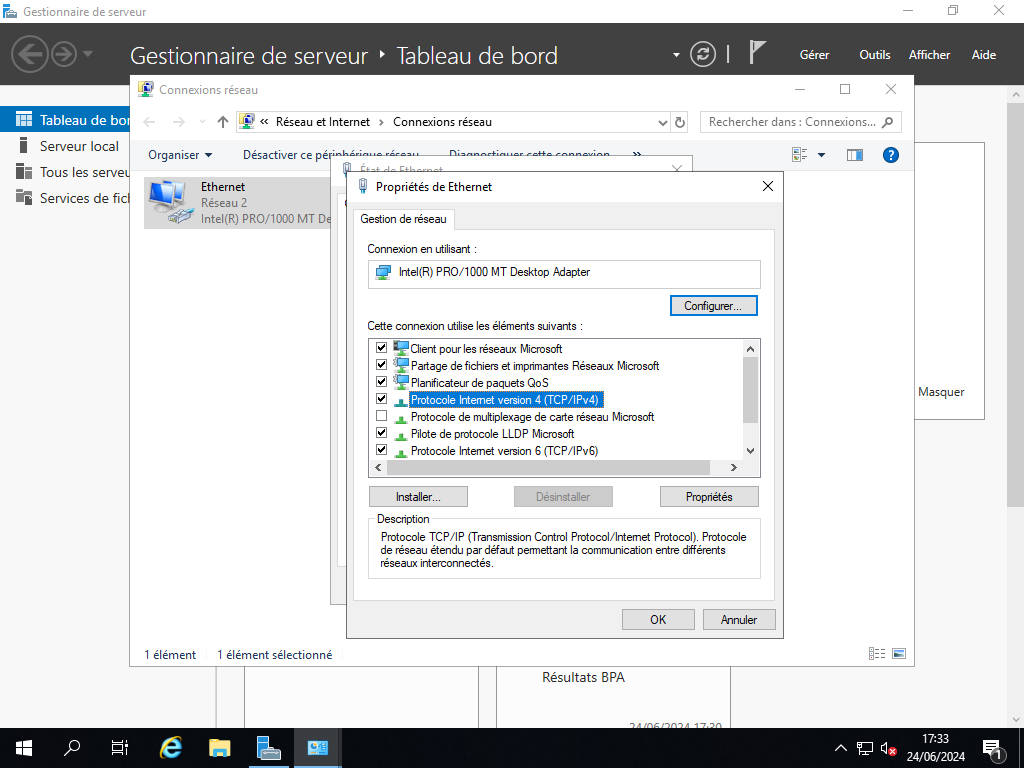This screenshot has height=768, width=1024.
Task: Select the Gestion de réseau tab
Action: pyautogui.click(x=404, y=219)
